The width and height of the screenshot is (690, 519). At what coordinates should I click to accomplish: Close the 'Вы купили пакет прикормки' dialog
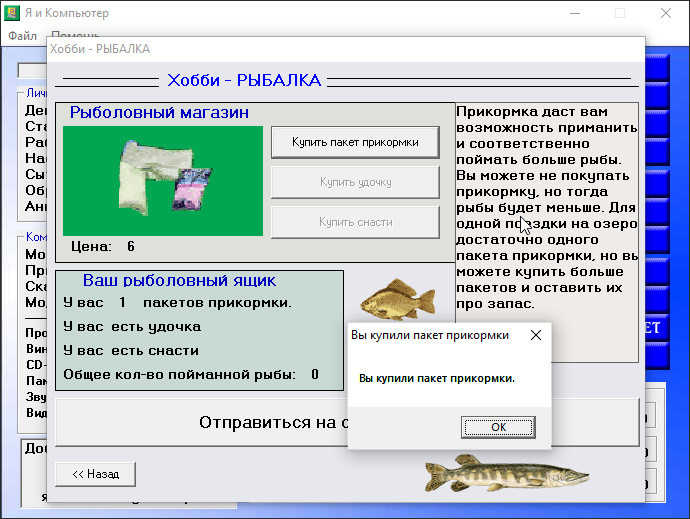tap(536, 335)
